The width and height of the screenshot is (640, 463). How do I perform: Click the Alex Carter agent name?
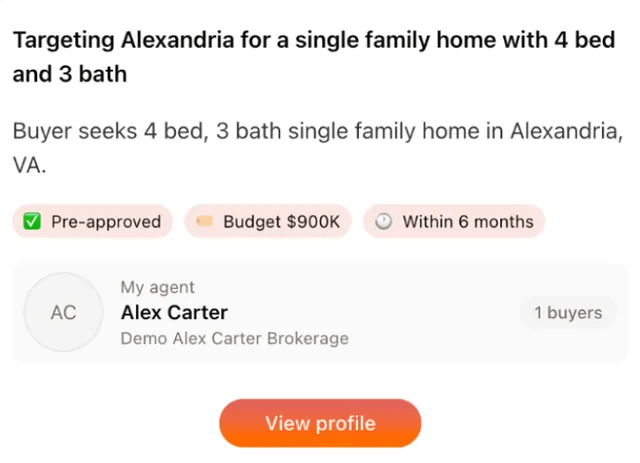coord(174,313)
